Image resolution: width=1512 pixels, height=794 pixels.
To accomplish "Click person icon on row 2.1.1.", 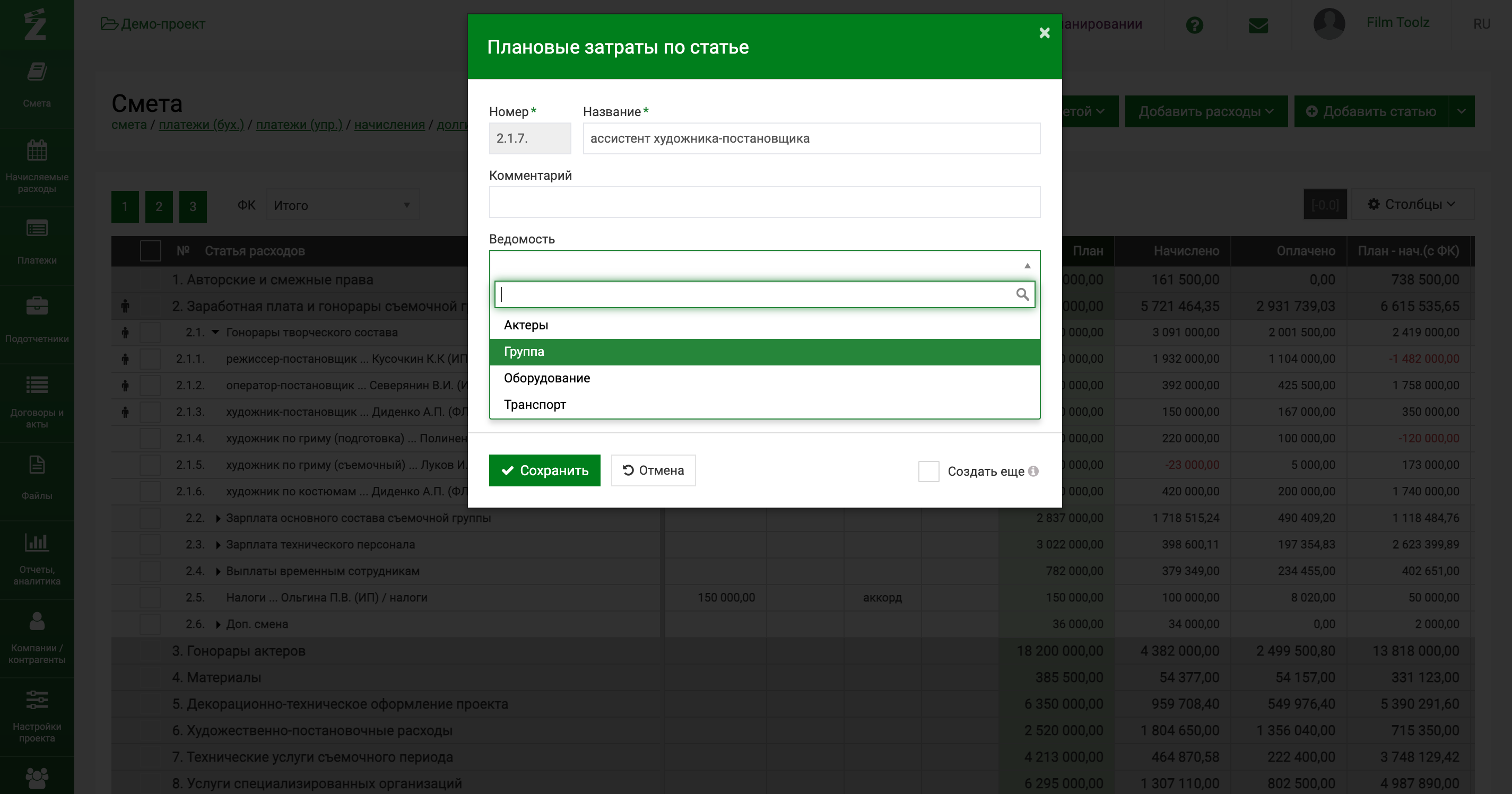I will point(125,359).
